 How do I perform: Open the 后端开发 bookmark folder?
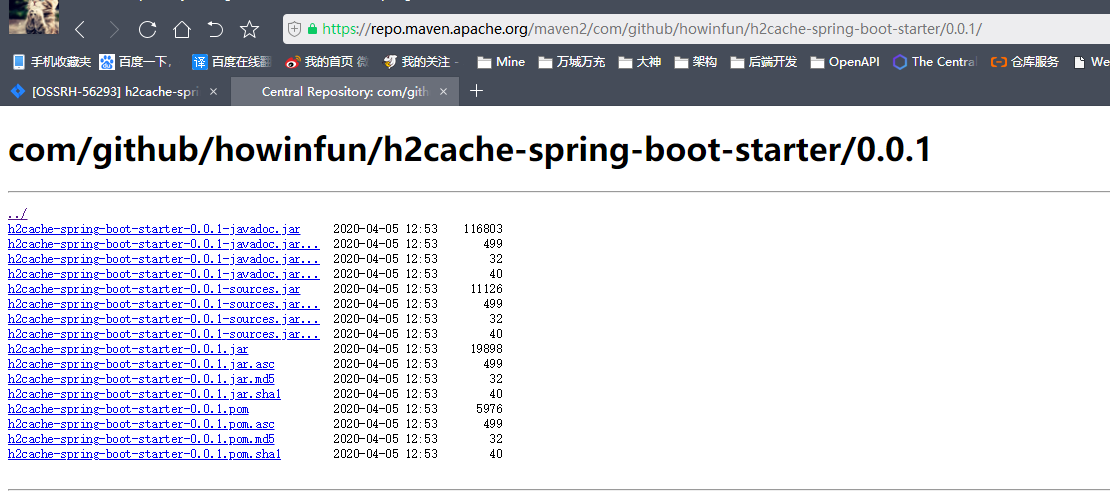(x=764, y=62)
